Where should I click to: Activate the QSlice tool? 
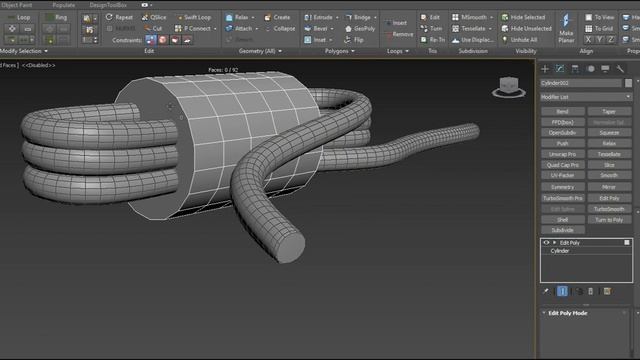(x=154, y=17)
